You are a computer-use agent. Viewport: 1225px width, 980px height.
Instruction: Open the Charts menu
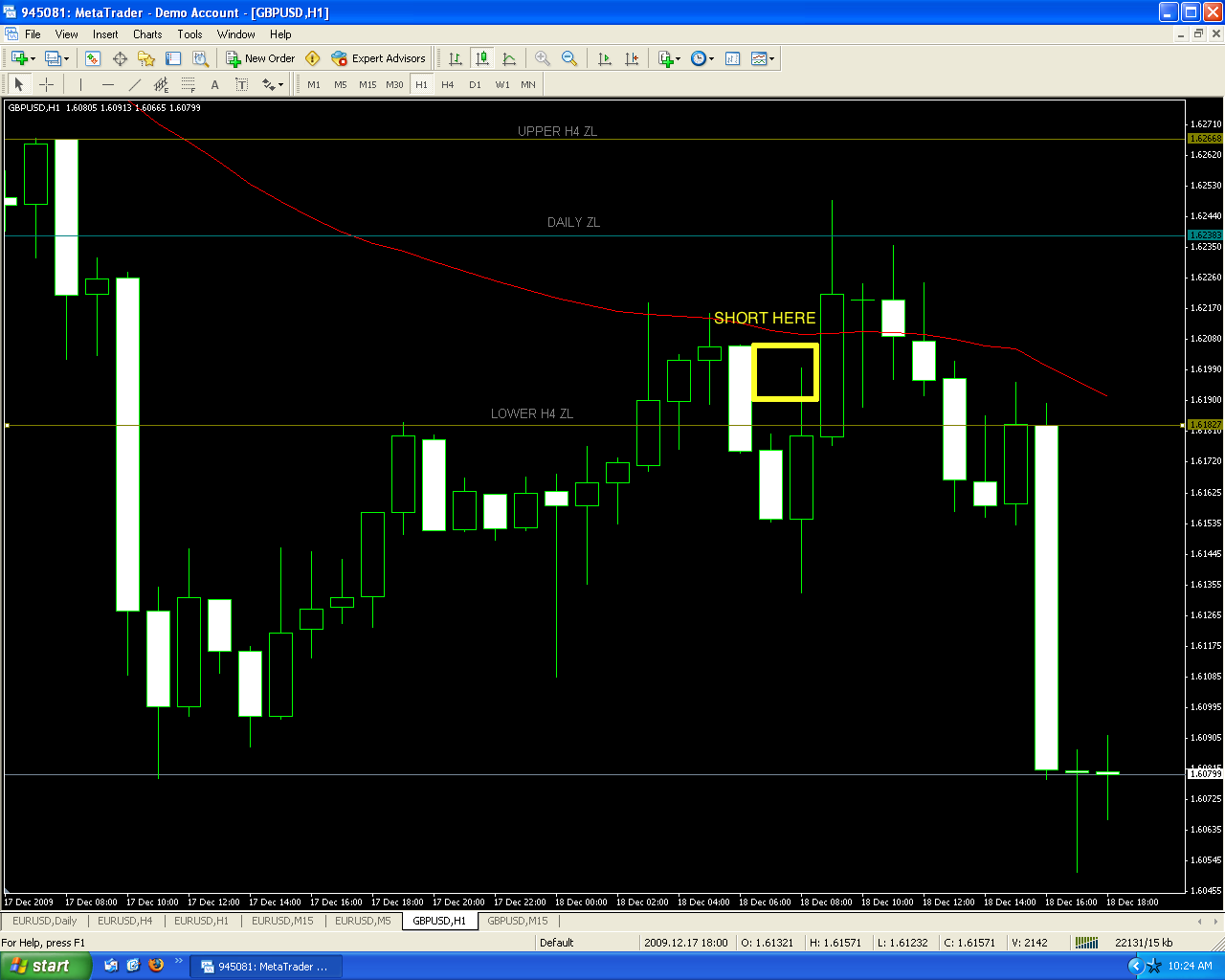click(147, 34)
